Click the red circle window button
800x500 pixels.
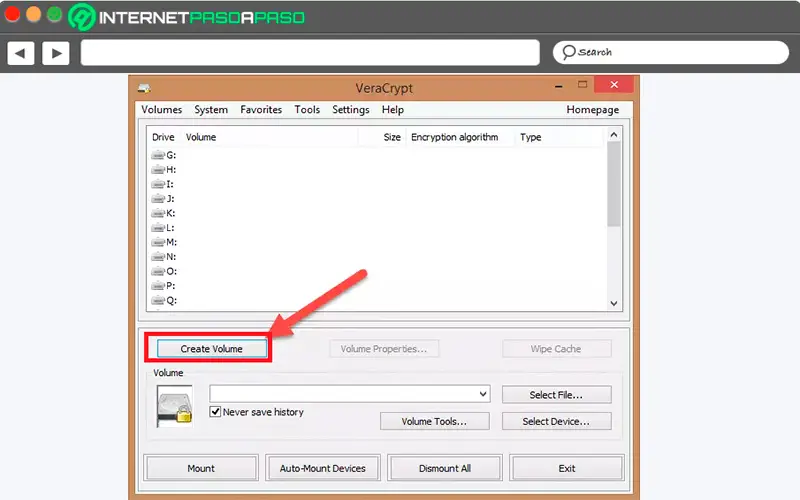point(12,14)
